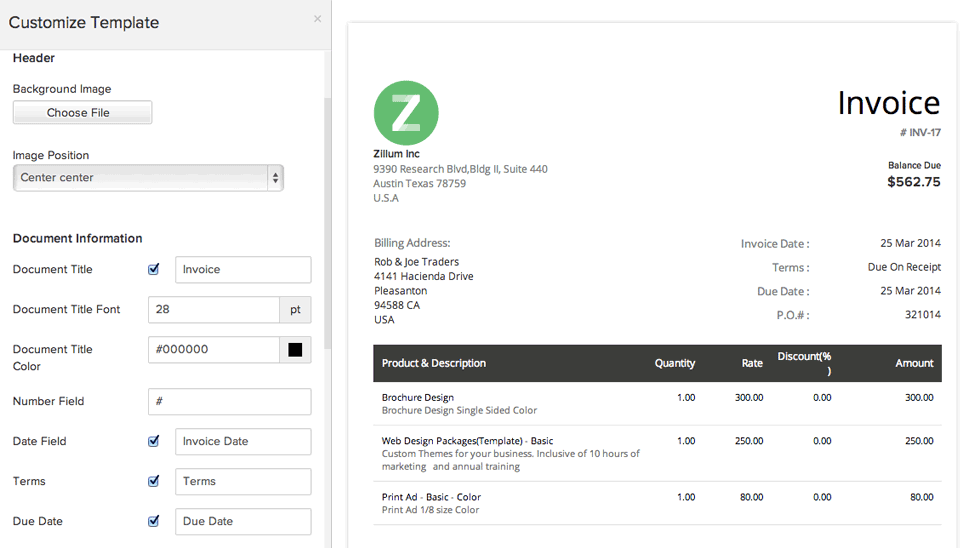Click the pt unit label

point(295,310)
